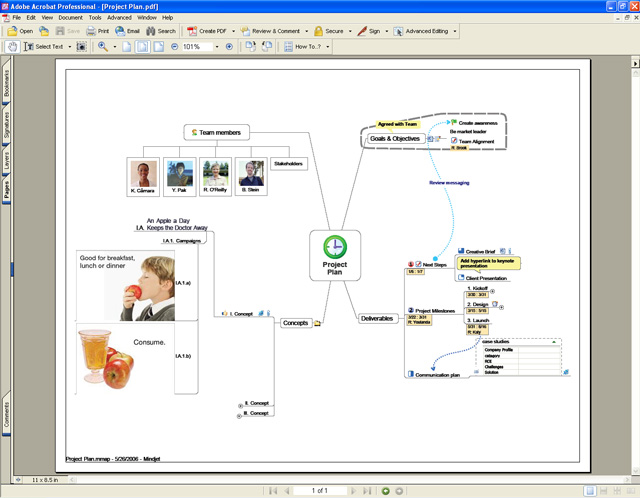Click the green Project Plan clock icon
The height and width of the screenshot is (498, 640).
point(334,245)
